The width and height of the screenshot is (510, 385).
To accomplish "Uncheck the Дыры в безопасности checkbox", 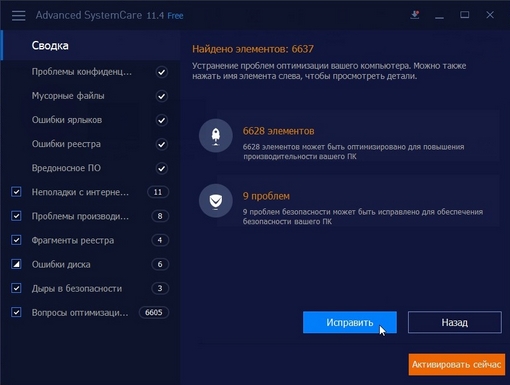I will (x=16, y=288).
